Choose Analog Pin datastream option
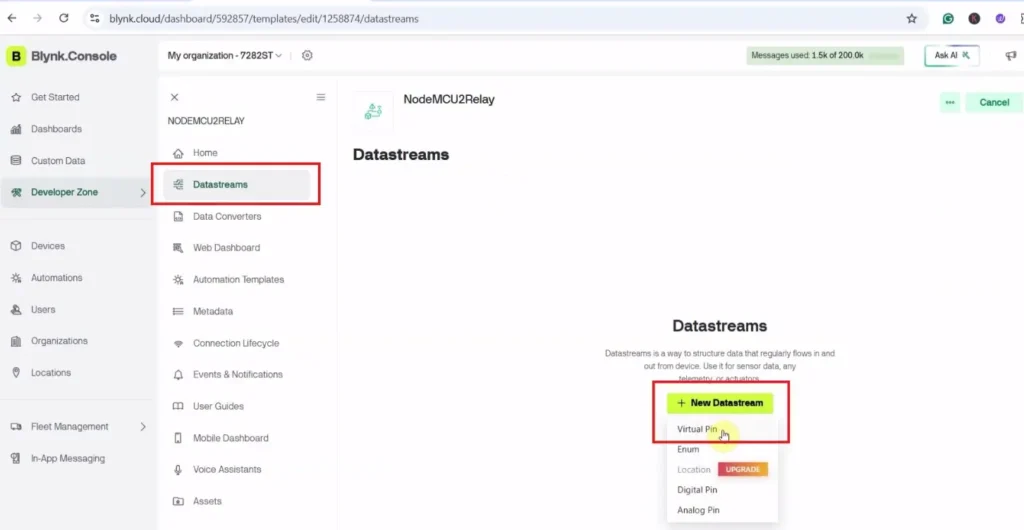 (698, 510)
